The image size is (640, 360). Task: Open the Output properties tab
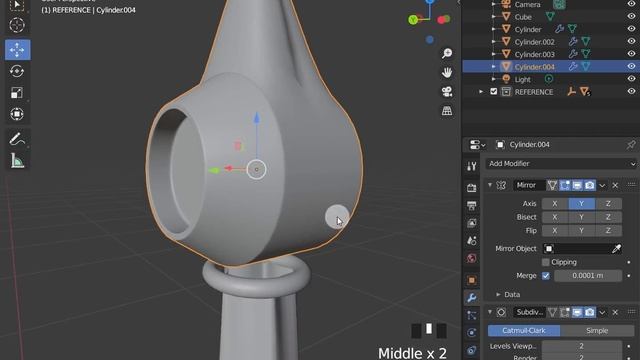(x=471, y=205)
